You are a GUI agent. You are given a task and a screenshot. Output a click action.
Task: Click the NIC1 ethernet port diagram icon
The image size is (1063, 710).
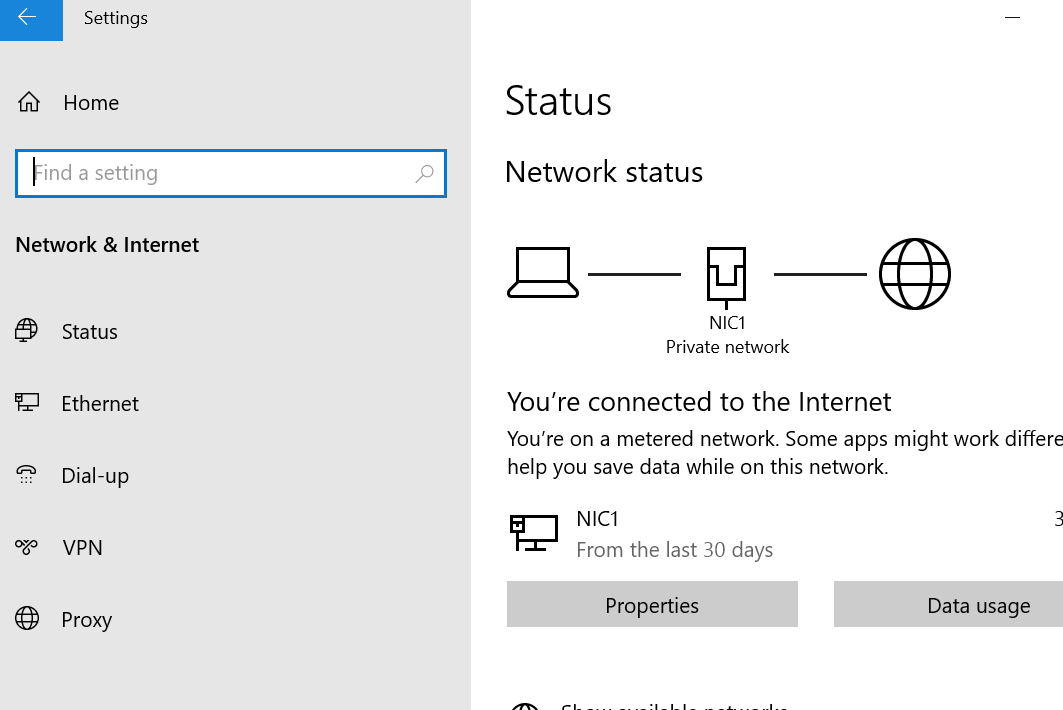pos(726,277)
